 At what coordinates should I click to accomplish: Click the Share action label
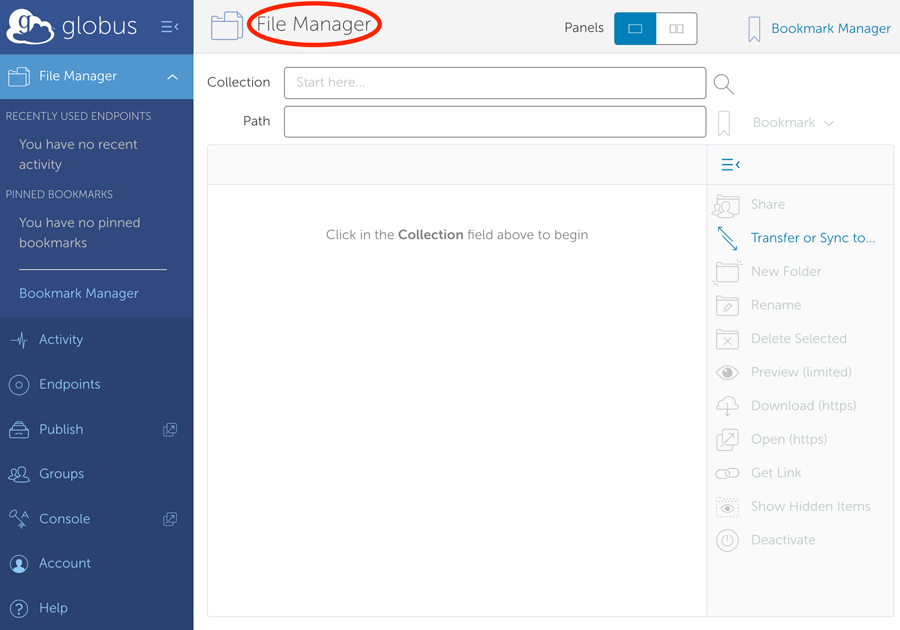(x=767, y=204)
